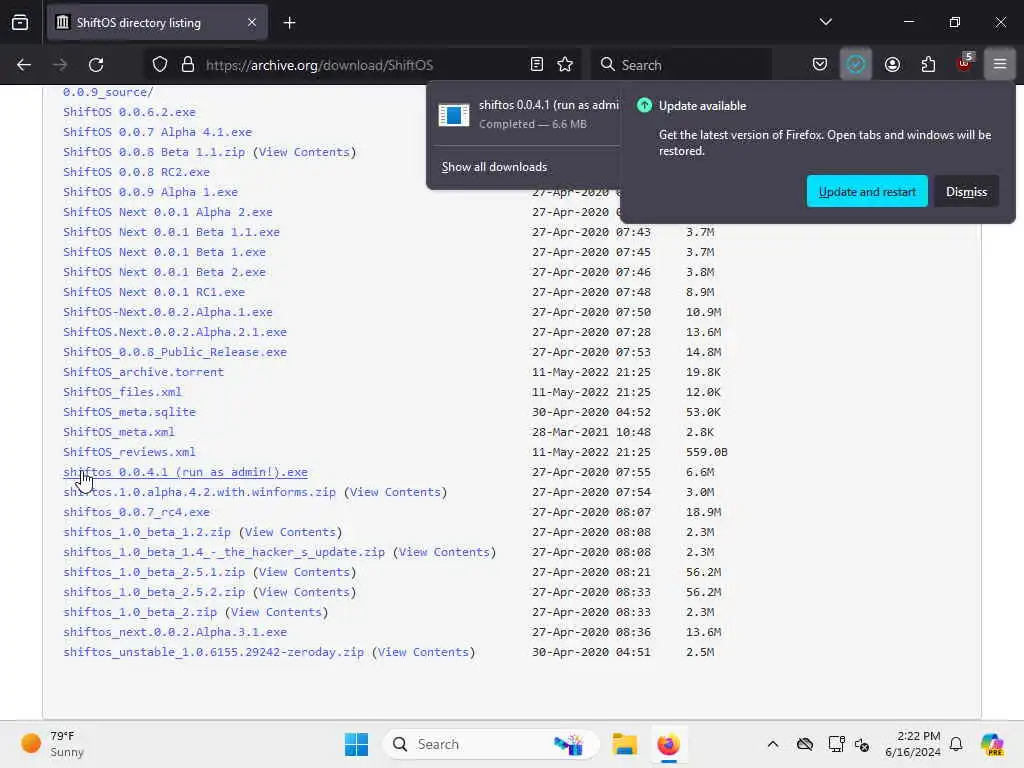Download ShiftOS 0.0.6.2.exe
This screenshot has width=1024, height=768.
point(129,112)
